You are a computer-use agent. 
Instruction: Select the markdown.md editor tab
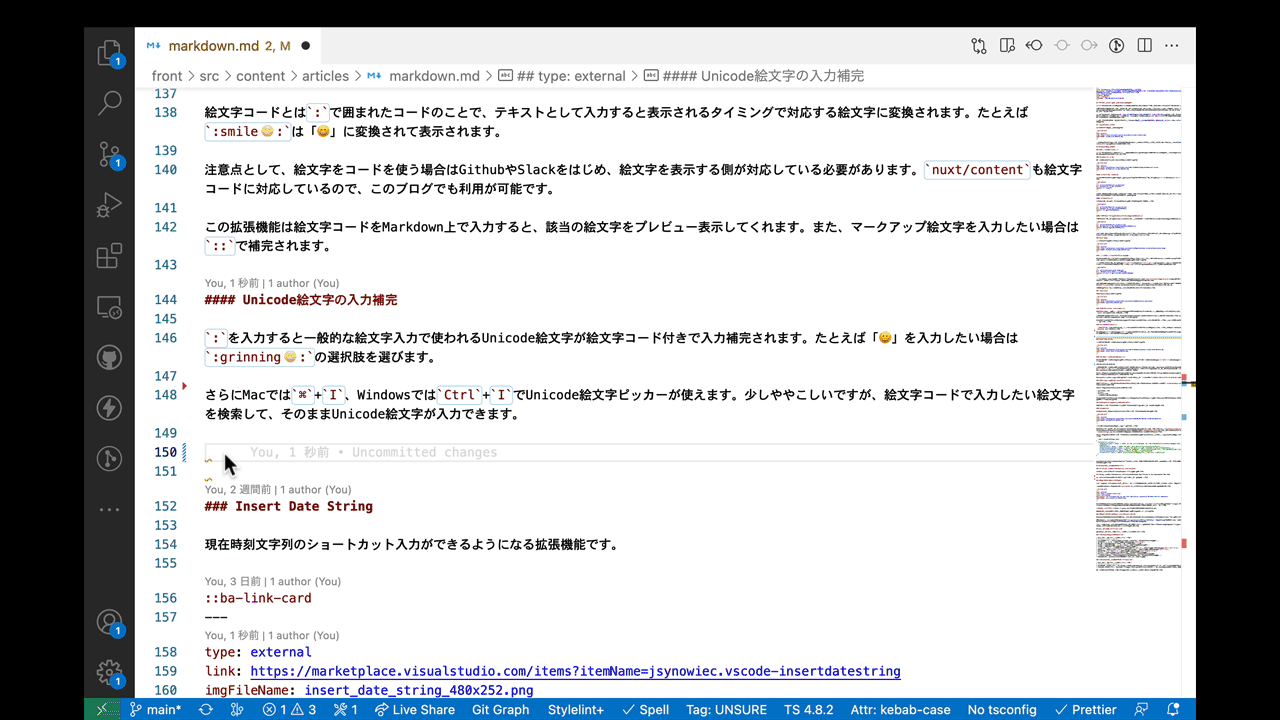point(215,44)
